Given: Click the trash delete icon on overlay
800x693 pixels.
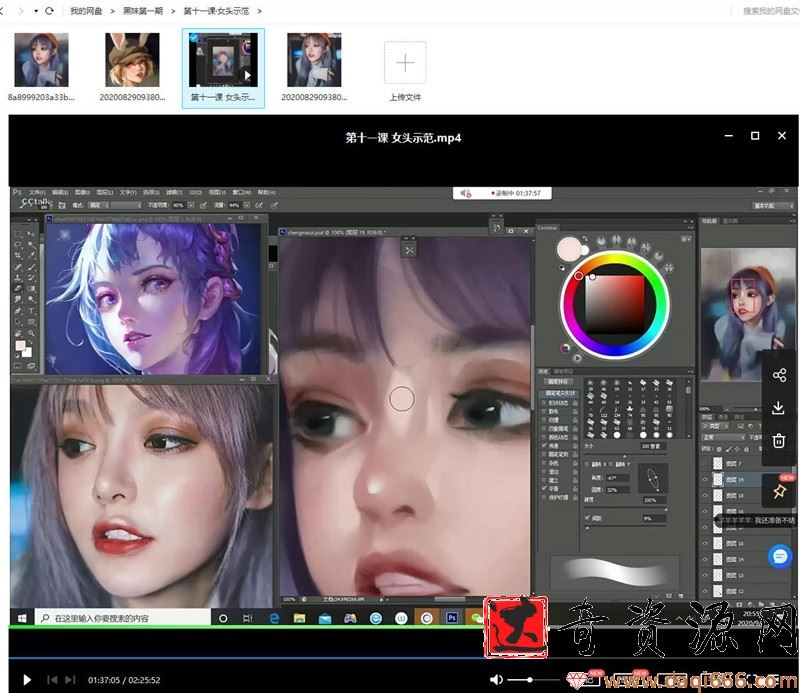Looking at the screenshot, I should click(x=779, y=440).
